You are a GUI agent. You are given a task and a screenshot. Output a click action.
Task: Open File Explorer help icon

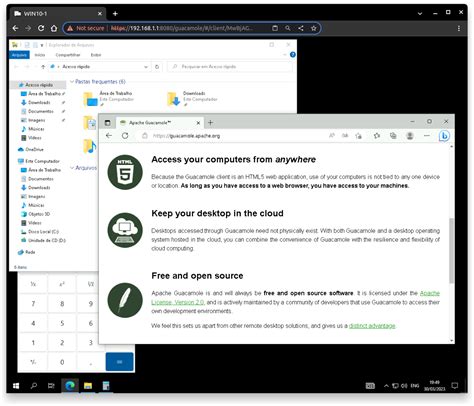point(293,55)
